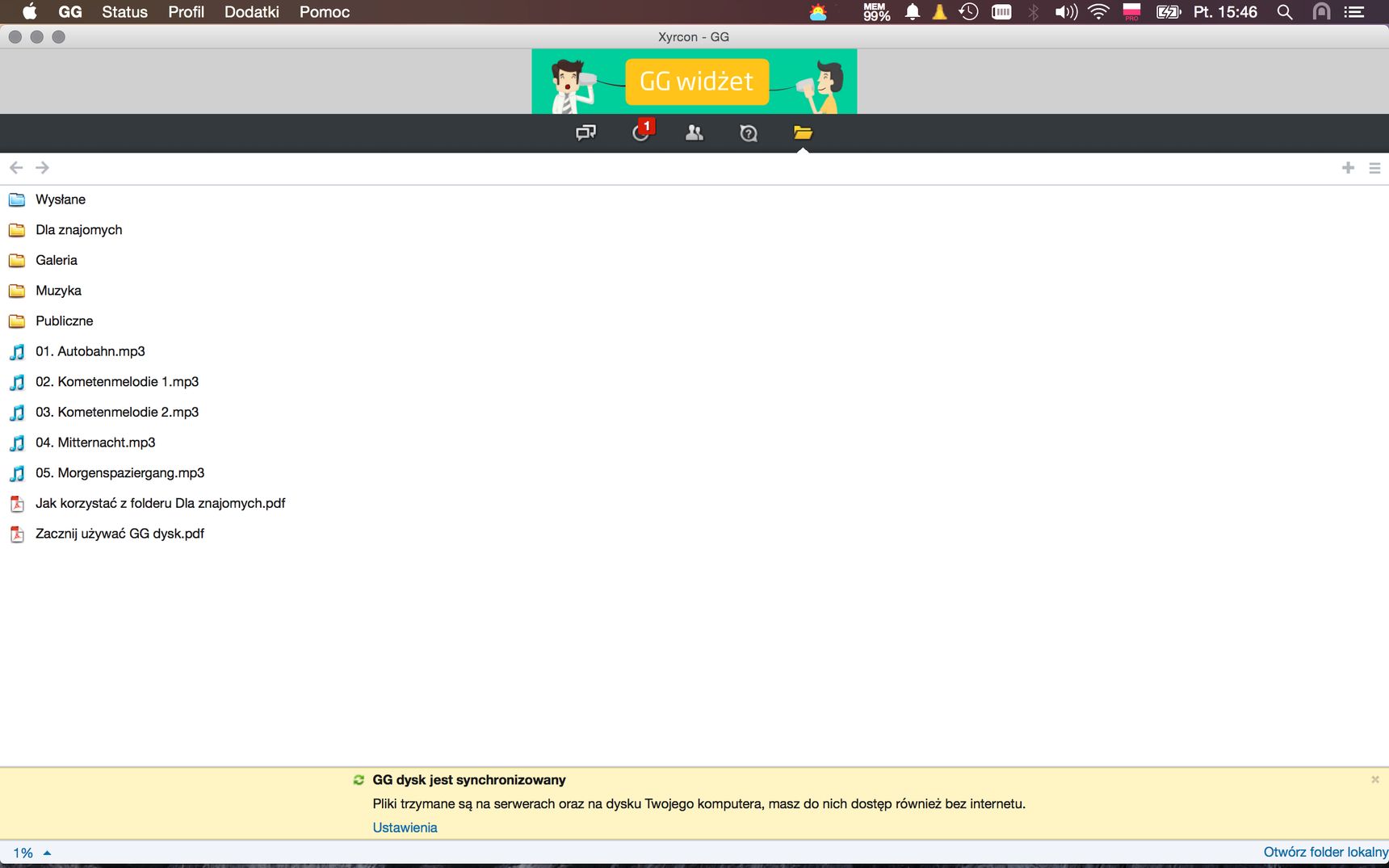1389x868 pixels.
Task: Open the list options menu icon
Action: pos(1374,168)
